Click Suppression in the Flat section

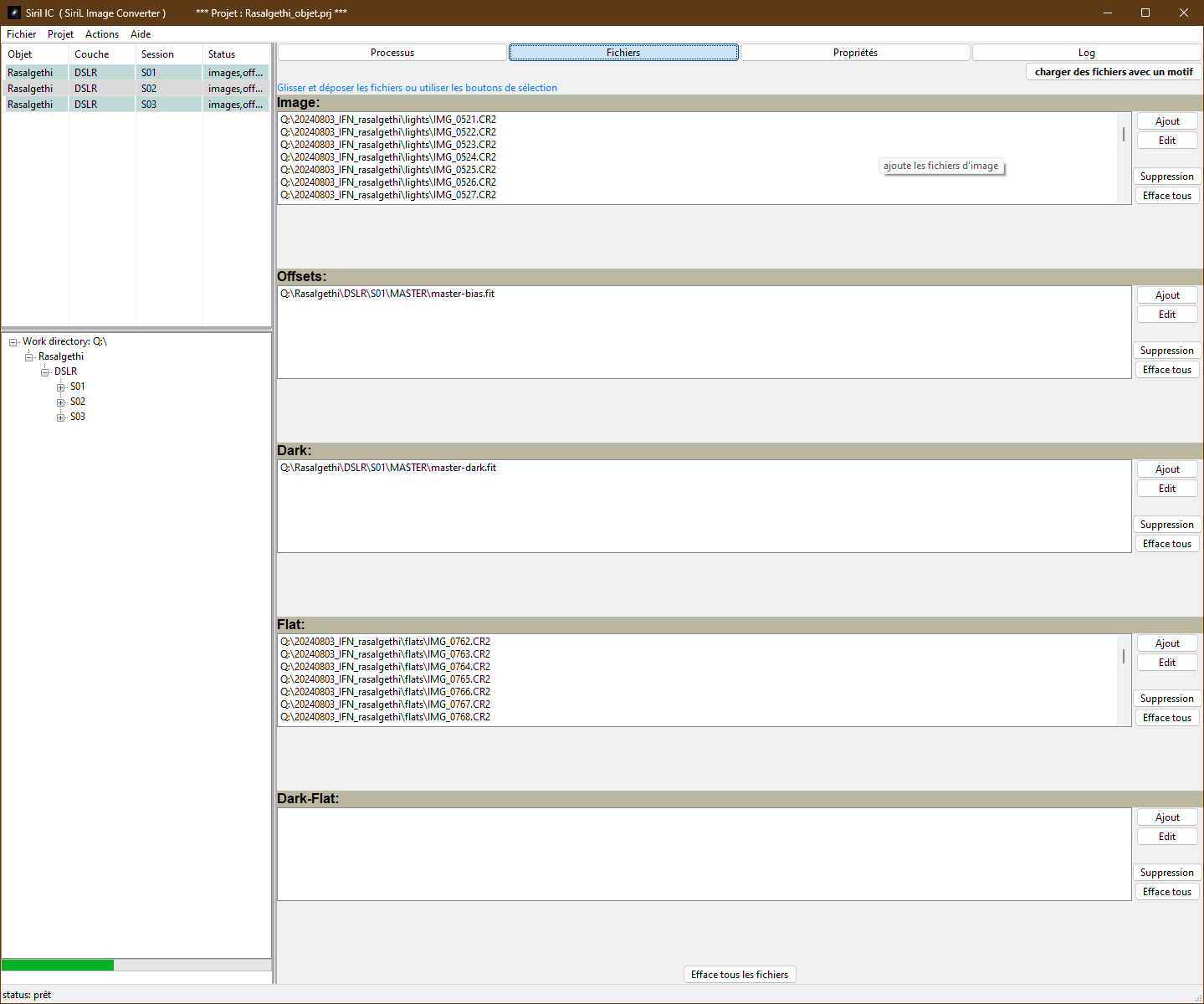[x=1167, y=699]
